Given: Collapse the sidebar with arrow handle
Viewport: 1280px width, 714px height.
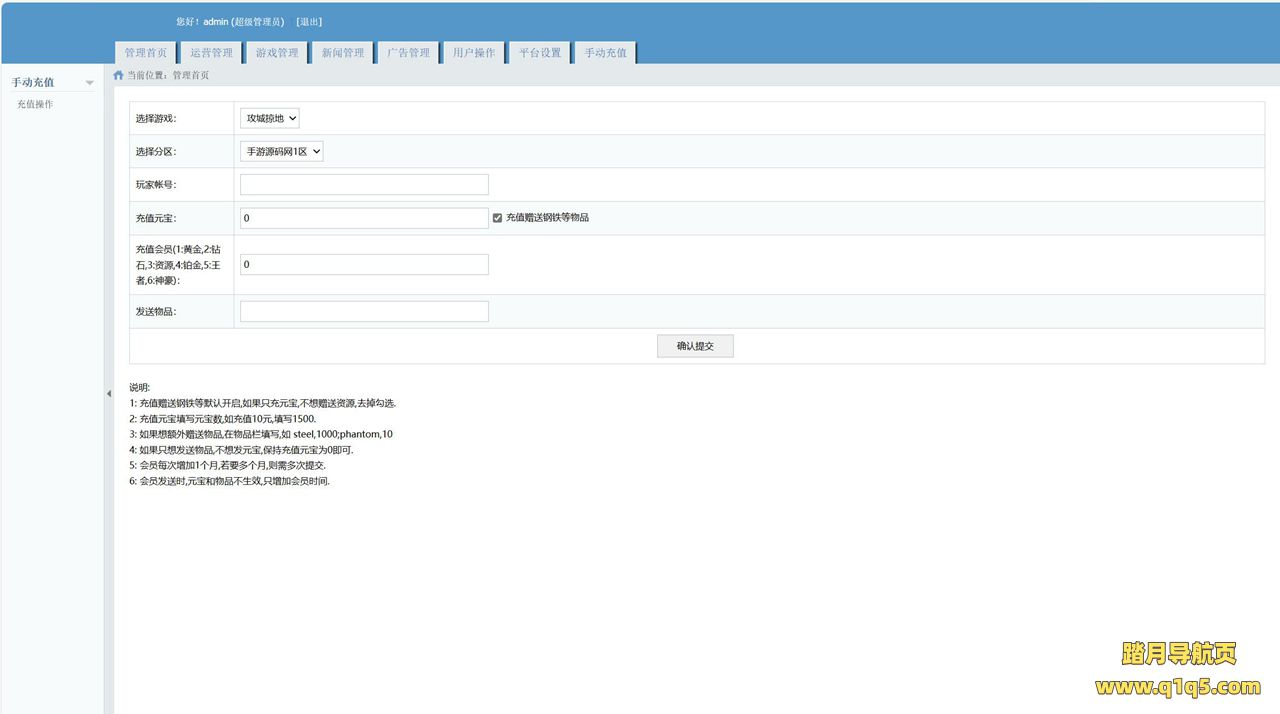Looking at the screenshot, I should point(108,394).
